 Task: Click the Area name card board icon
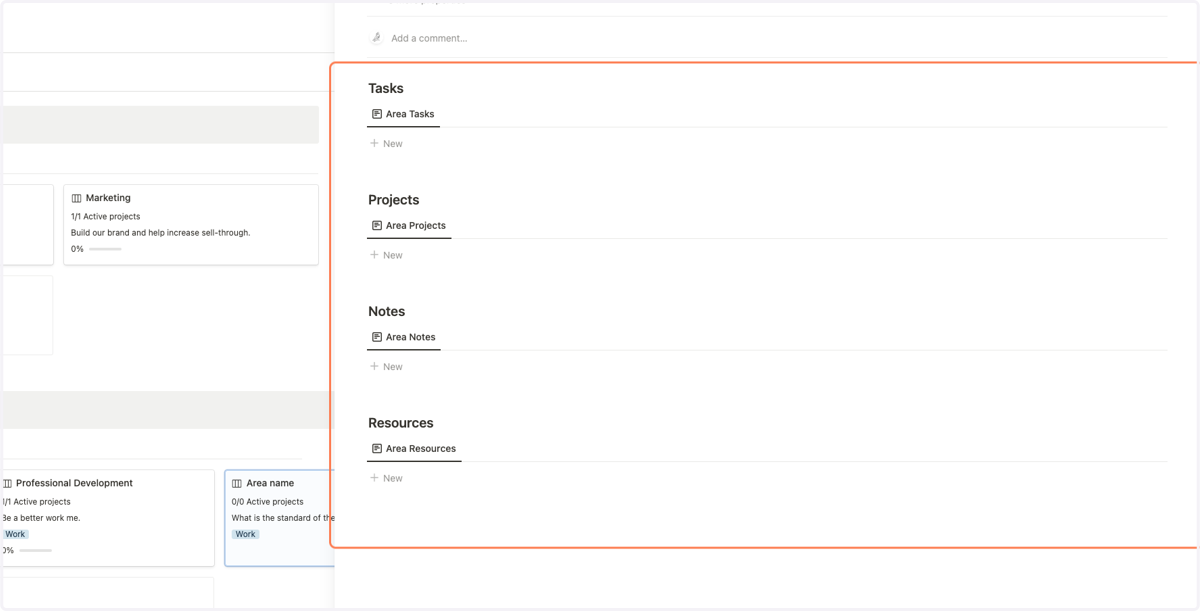pyautogui.click(x=237, y=483)
